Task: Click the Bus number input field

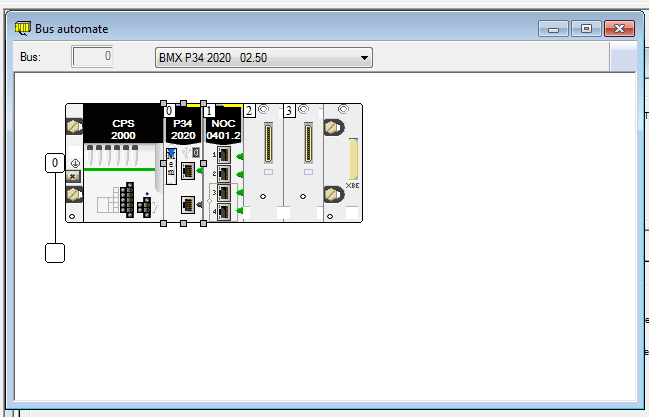Action: pos(92,57)
